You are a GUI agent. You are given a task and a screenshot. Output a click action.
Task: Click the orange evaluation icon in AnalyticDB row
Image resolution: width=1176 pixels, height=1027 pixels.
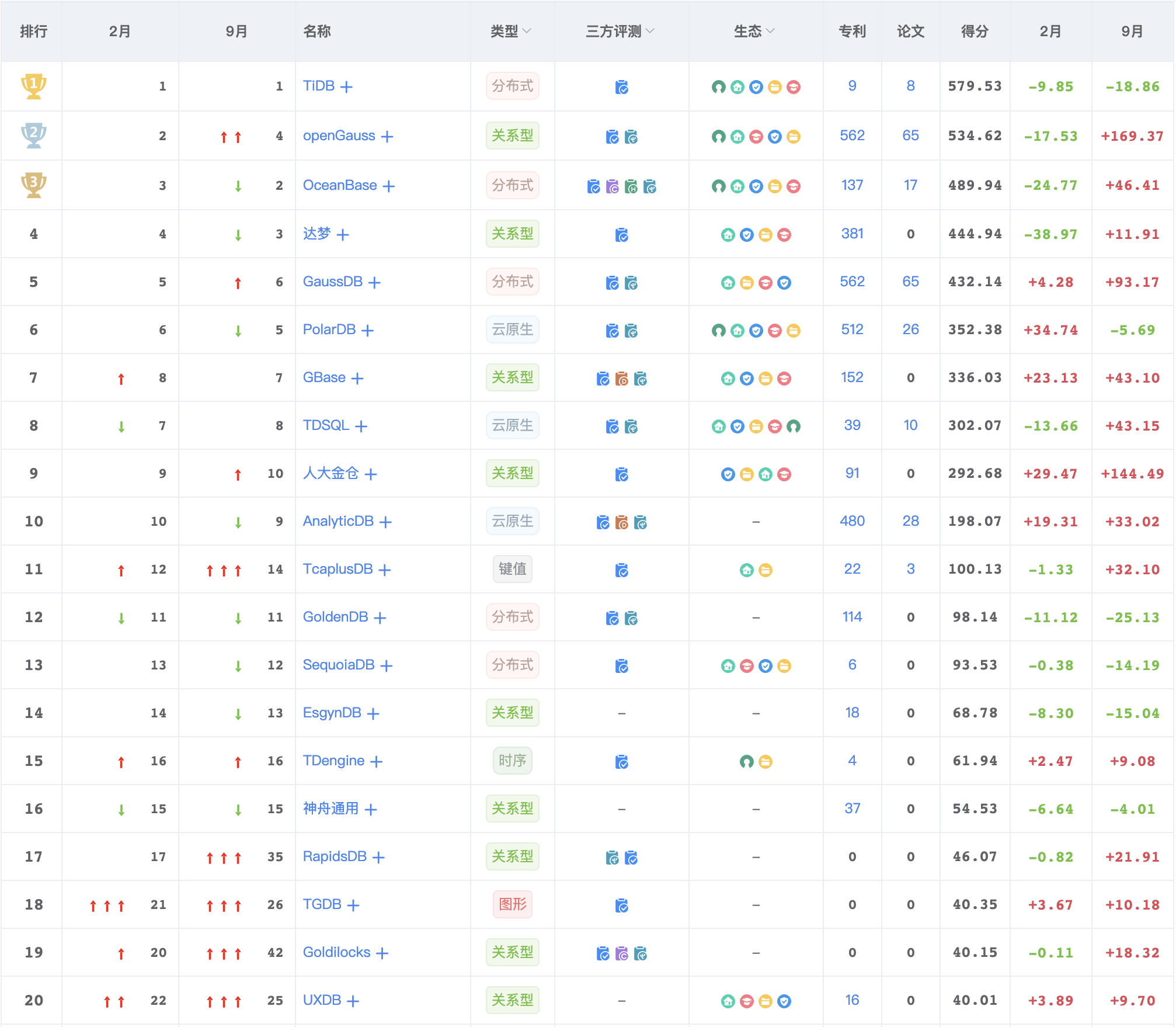click(x=622, y=522)
